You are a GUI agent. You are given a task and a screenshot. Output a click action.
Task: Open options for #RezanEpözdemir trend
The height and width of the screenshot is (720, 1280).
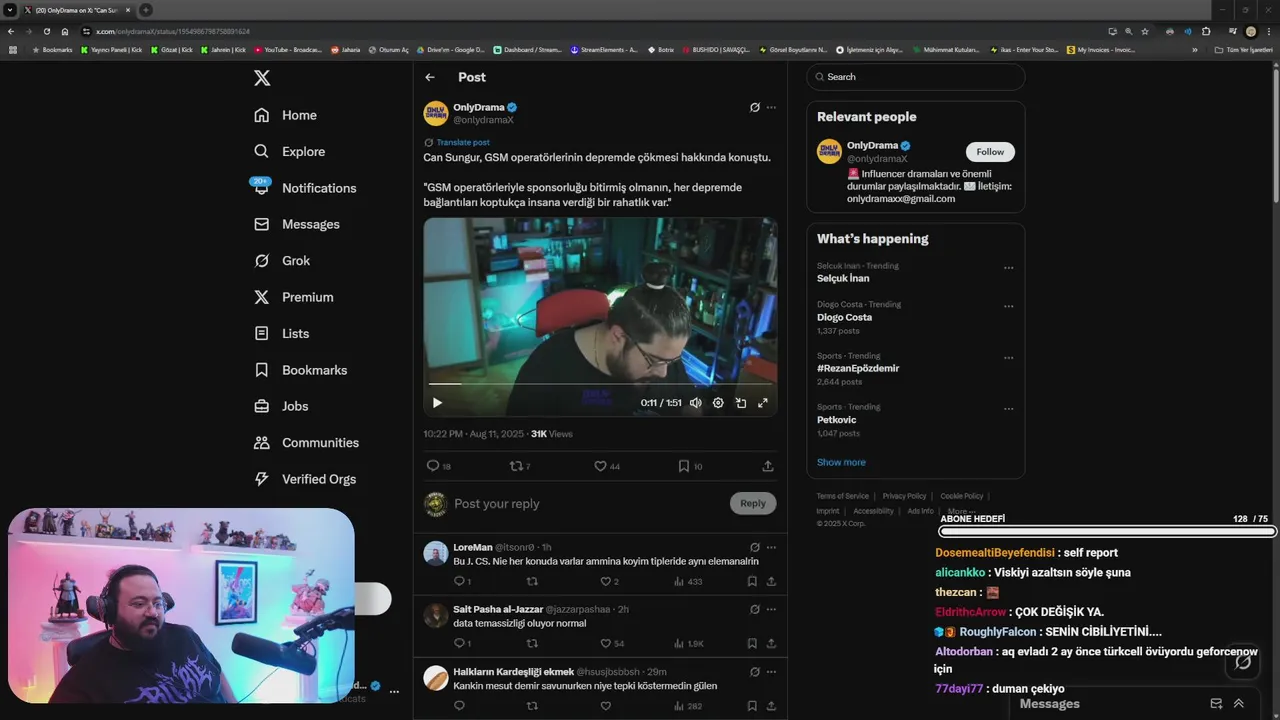[x=1008, y=357]
